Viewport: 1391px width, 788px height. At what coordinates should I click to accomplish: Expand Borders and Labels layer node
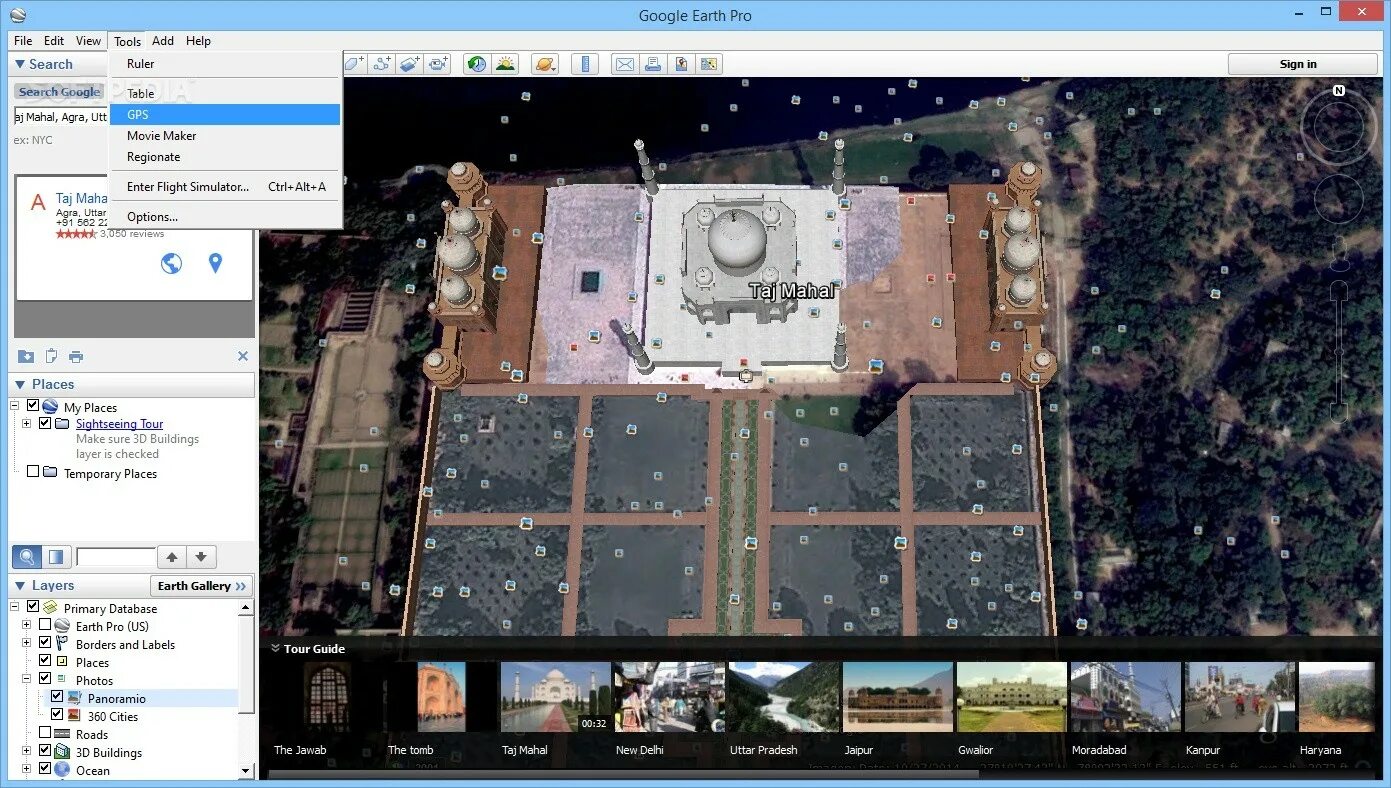[x=27, y=644]
